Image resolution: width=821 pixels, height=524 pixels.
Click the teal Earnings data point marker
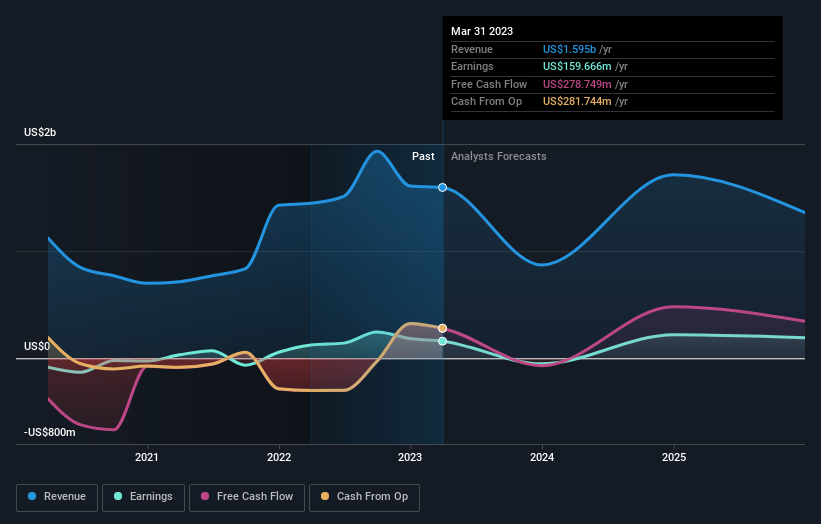click(x=442, y=341)
